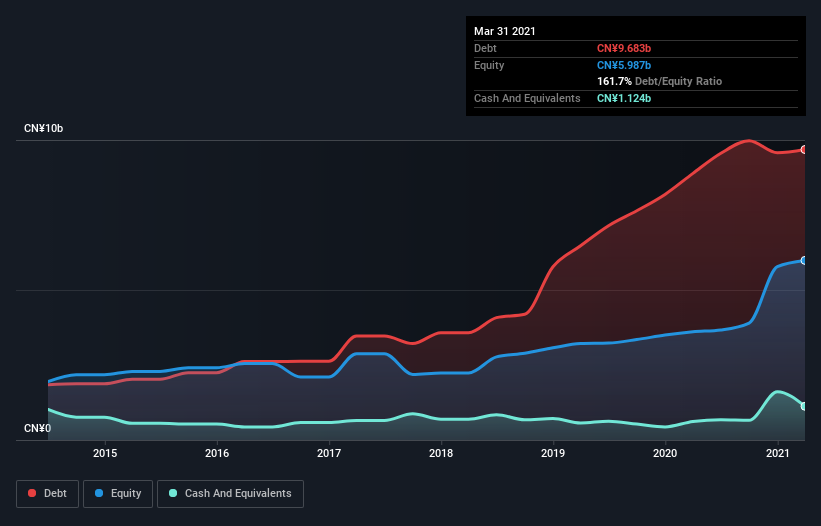Click the 2015 x-axis label
Screen dimensions: 821x526
click(x=105, y=453)
